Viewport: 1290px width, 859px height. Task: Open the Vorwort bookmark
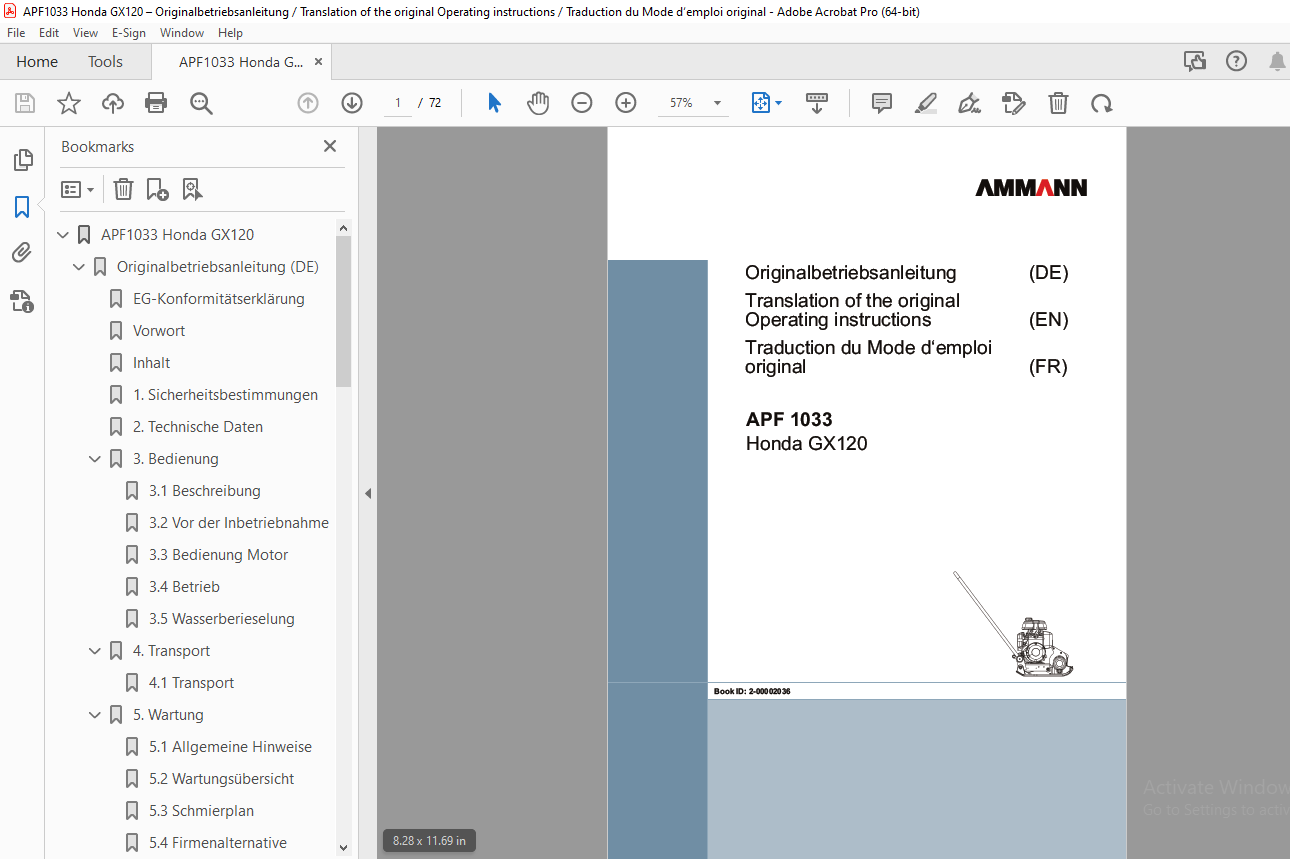159,331
